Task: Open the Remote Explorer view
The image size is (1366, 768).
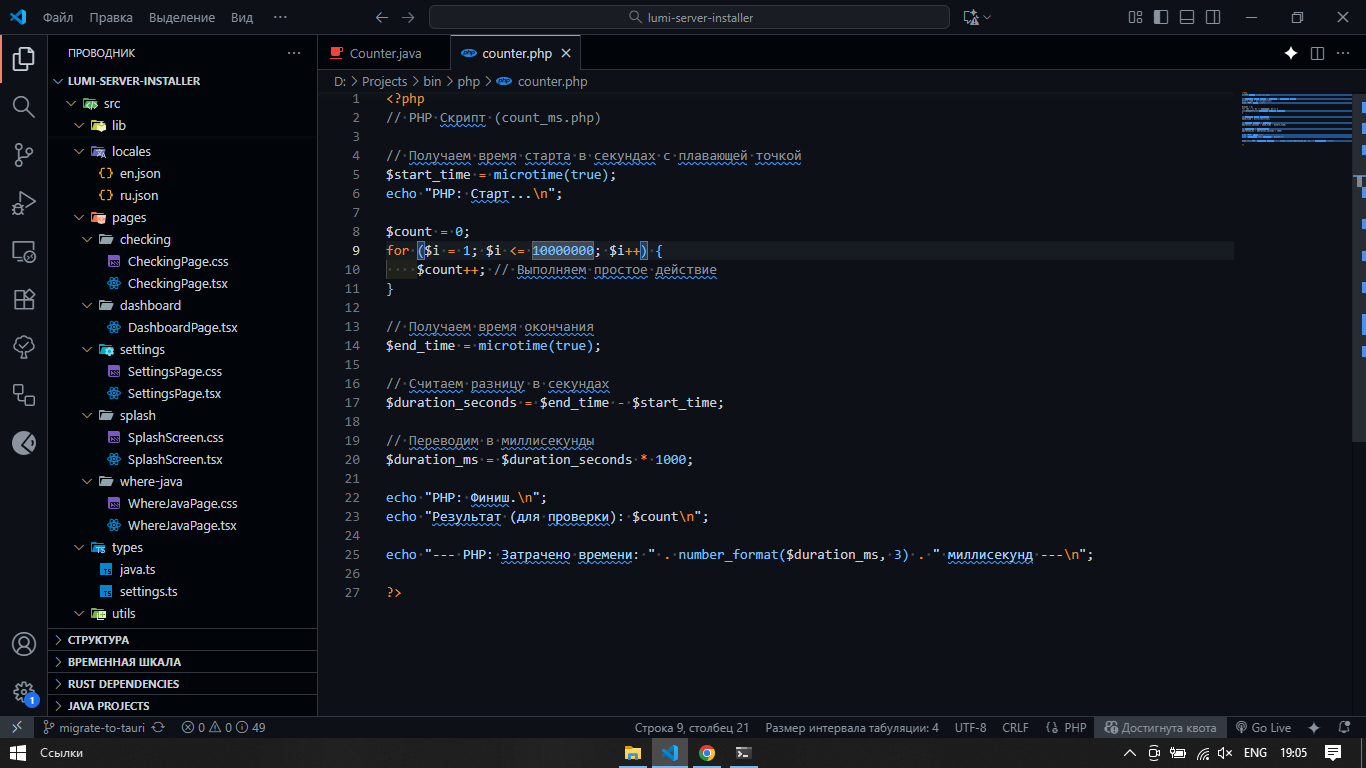Action: coord(23,251)
